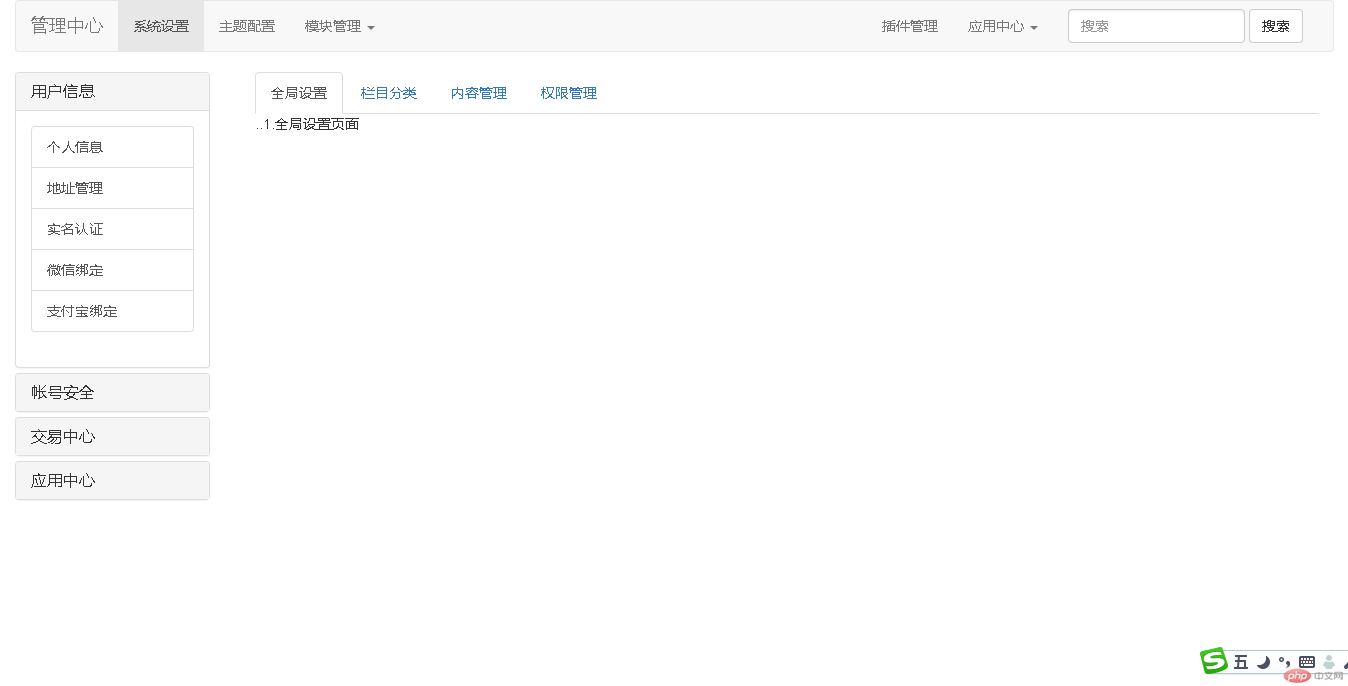This screenshot has width=1348, height=686.
Task: Open the 模块管理 dropdown menu
Action: point(339,26)
